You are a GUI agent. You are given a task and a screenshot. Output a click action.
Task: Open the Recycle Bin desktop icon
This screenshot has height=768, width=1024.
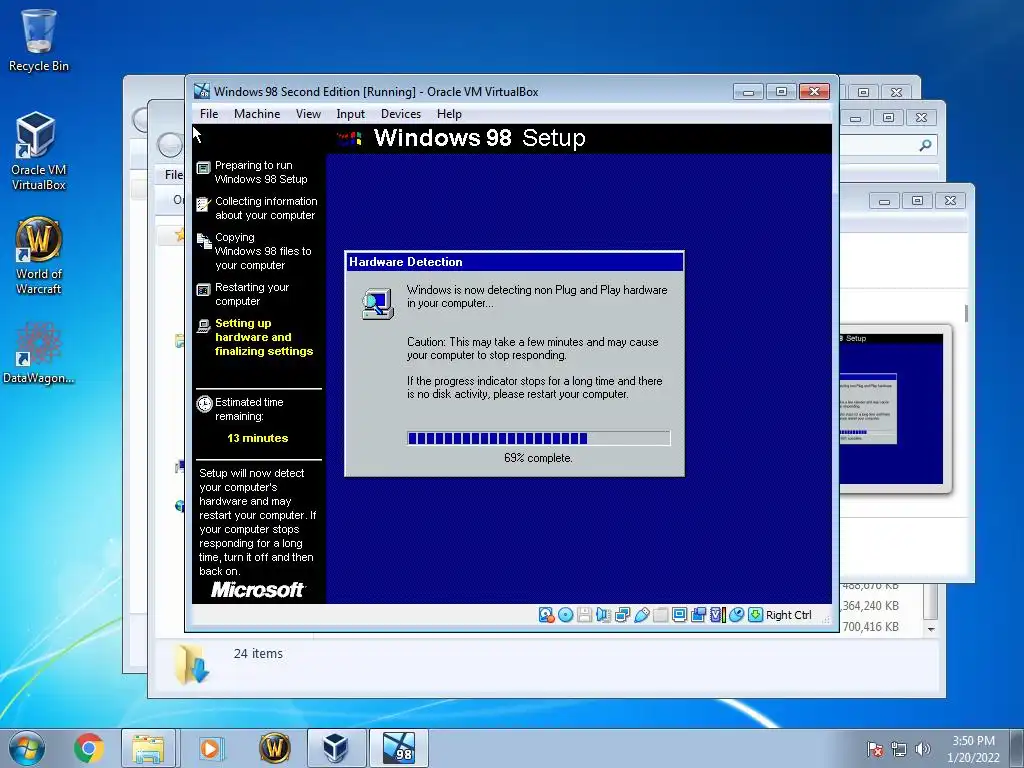[39, 39]
